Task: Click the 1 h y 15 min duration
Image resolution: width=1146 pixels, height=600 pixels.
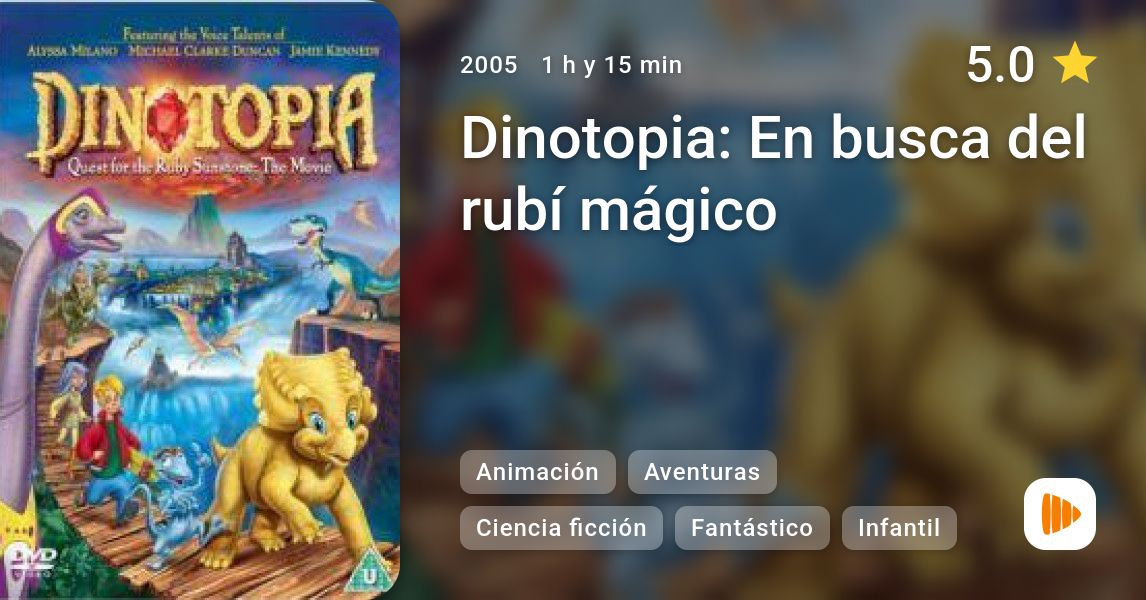Action: point(612,65)
